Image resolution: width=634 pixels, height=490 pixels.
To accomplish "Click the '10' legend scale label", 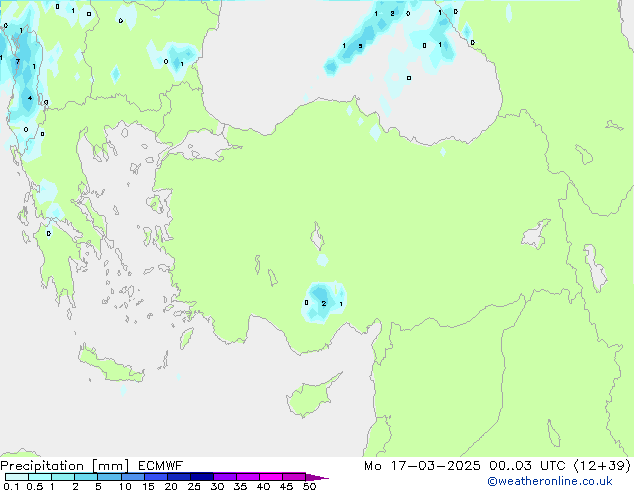I will (125, 486).
